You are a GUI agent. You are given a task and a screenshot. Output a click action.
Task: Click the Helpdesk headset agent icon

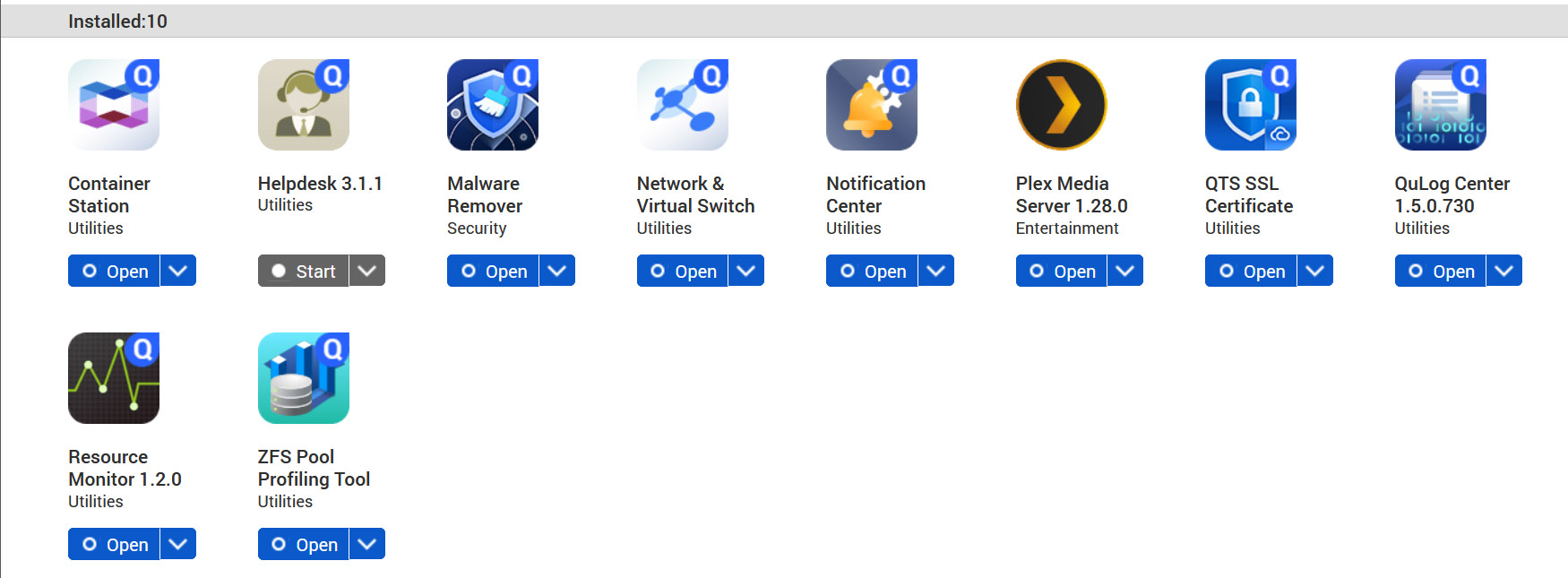304,105
